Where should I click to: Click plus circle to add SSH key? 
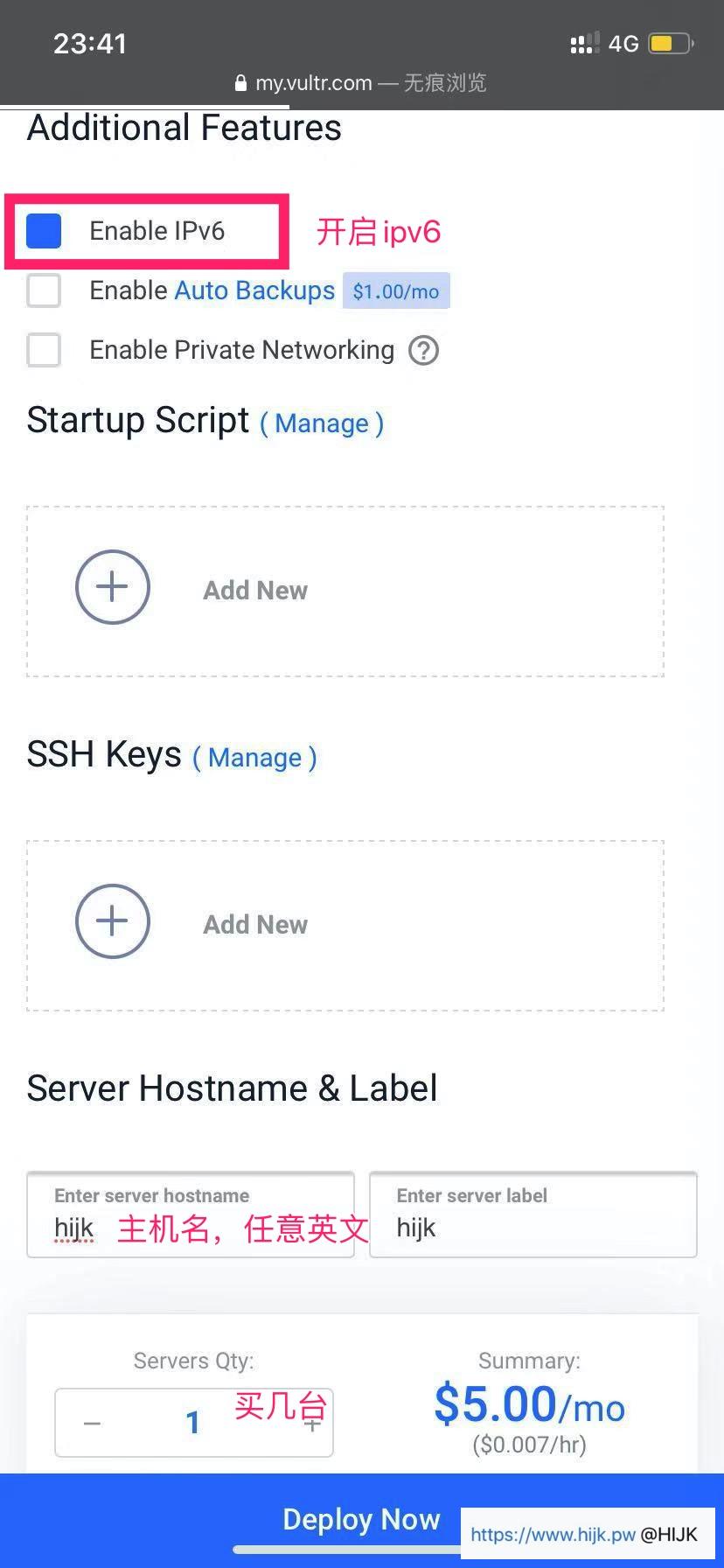tap(113, 921)
